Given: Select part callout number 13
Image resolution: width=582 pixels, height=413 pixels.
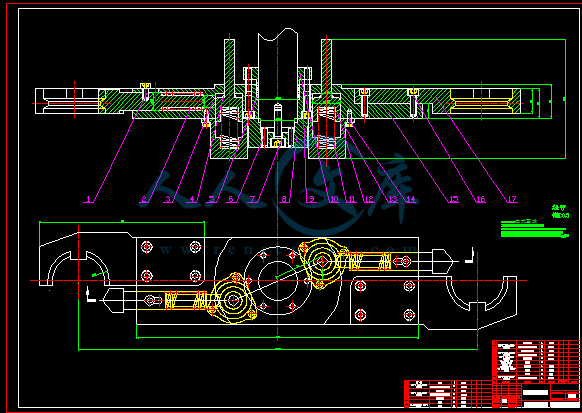Looking at the screenshot, I should (x=392, y=200).
